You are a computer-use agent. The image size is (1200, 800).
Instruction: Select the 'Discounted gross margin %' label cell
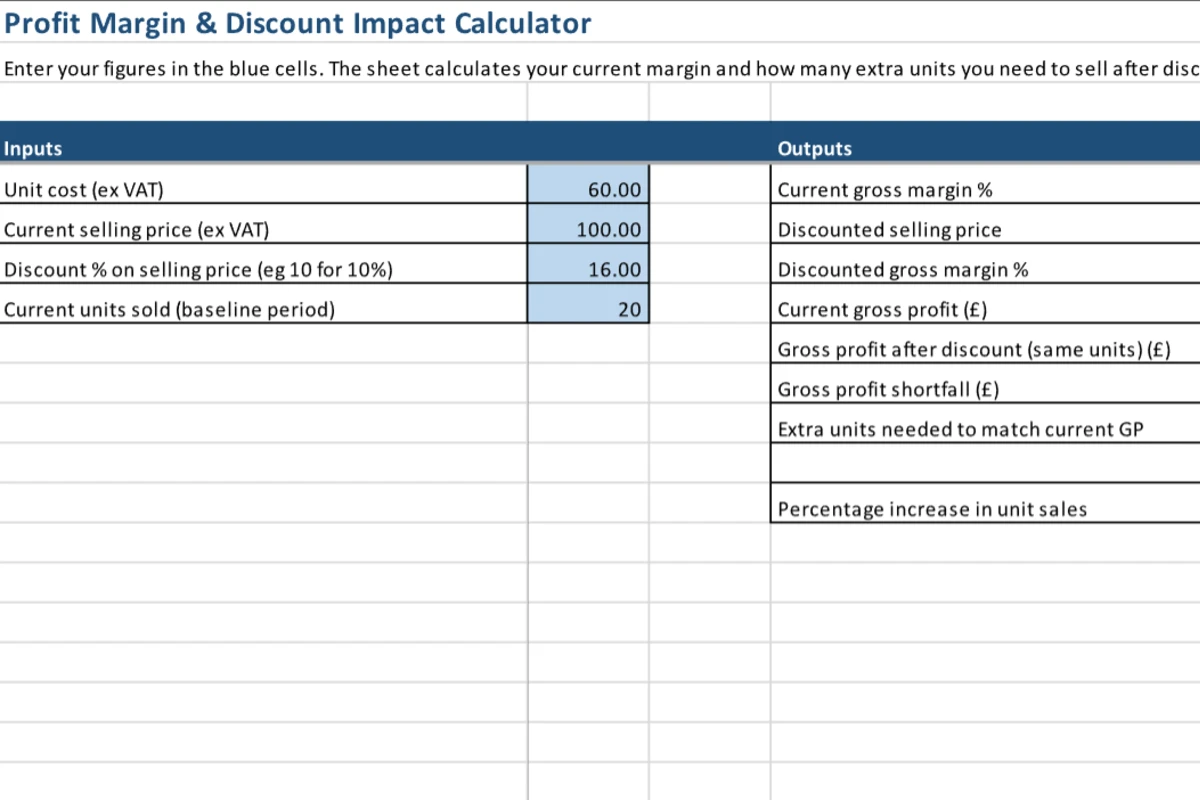click(903, 270)
